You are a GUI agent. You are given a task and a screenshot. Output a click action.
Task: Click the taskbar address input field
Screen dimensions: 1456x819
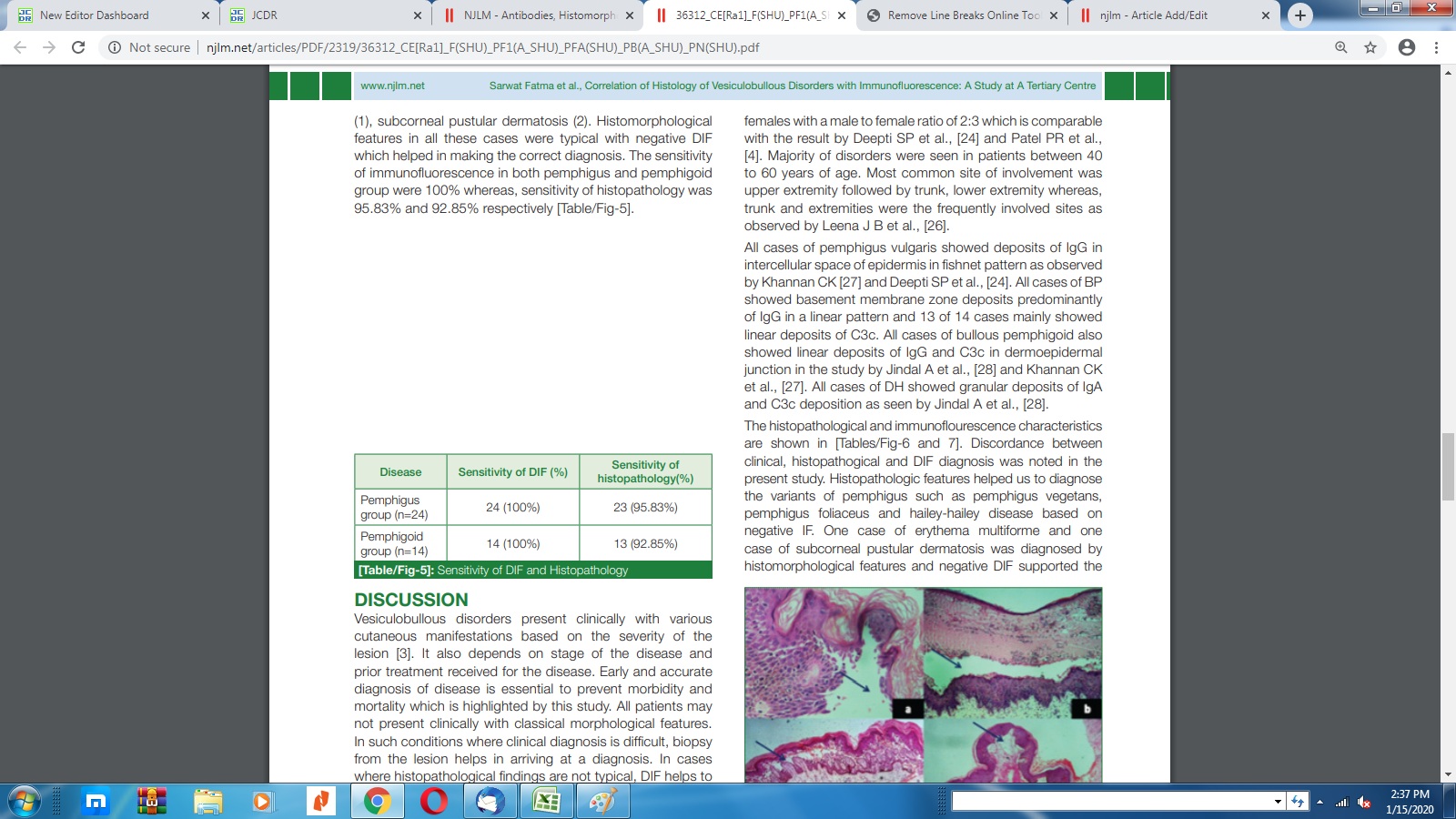point(1111,802)
